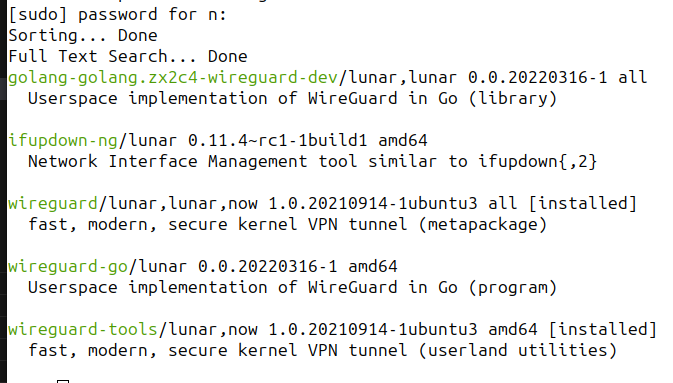Click the wireguard-go package name
673x383 pixels.
pos(68,267)
